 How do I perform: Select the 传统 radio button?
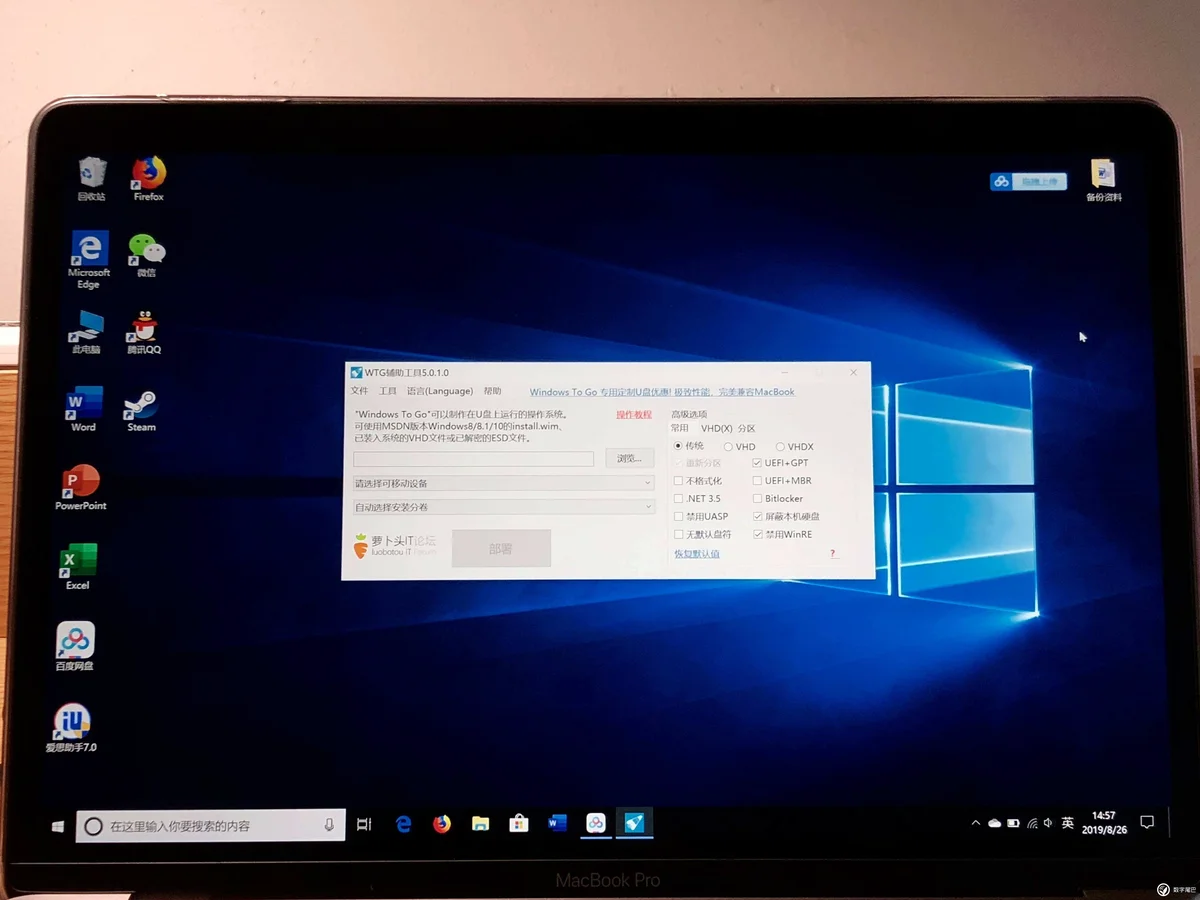click(679, 446)
